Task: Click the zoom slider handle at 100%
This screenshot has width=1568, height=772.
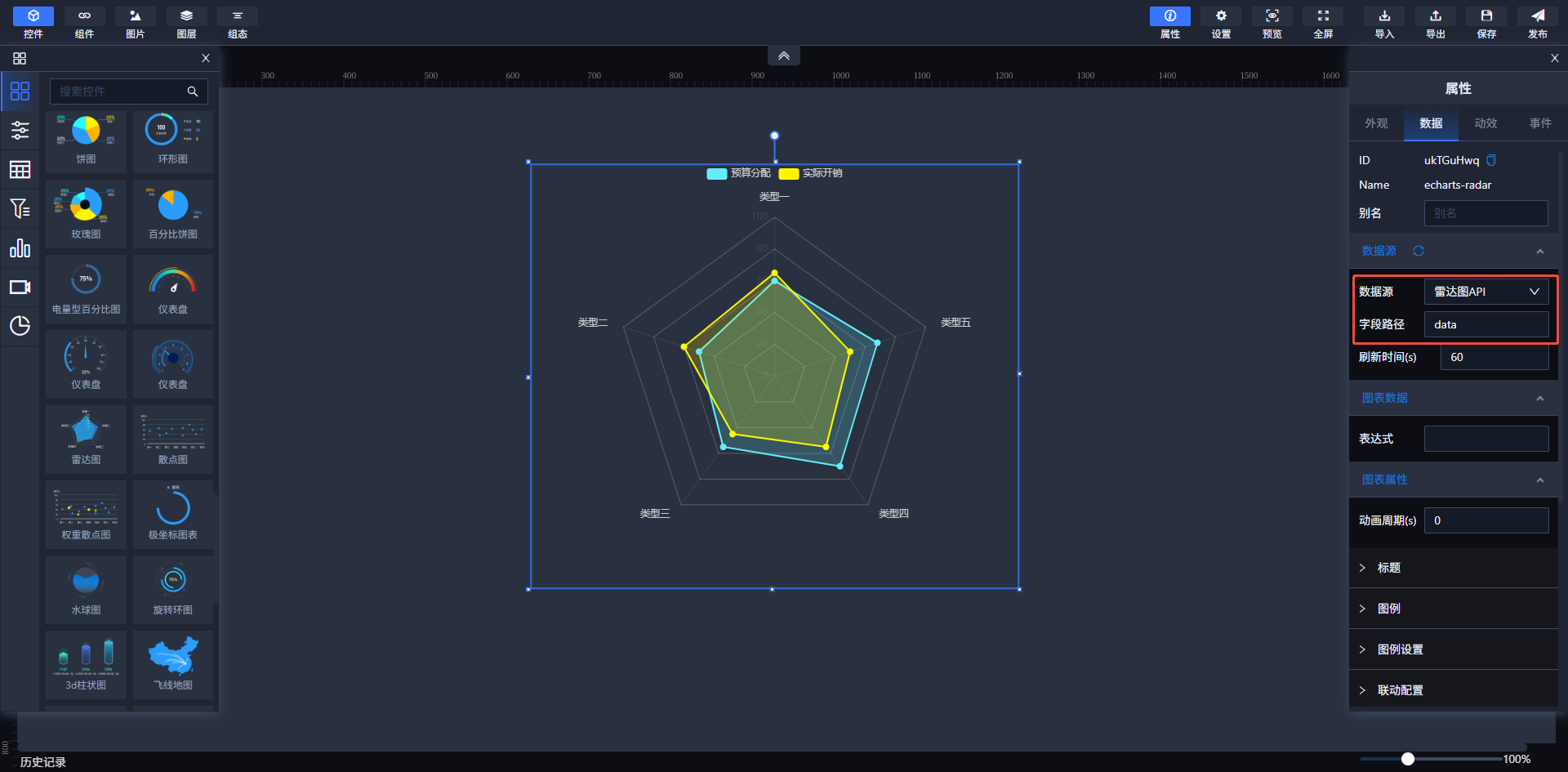Action: (x=1407, y=759)
